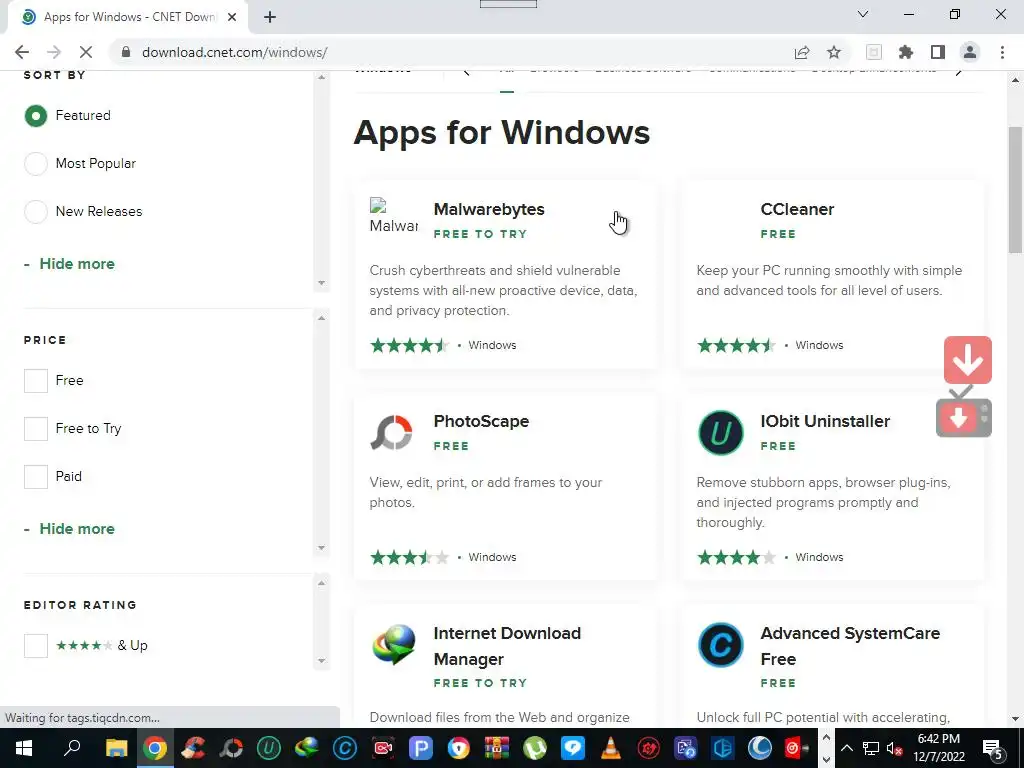Click the Advanced SystemCare app icon
Screen dimensions: 1024x768
coord(720,645)
